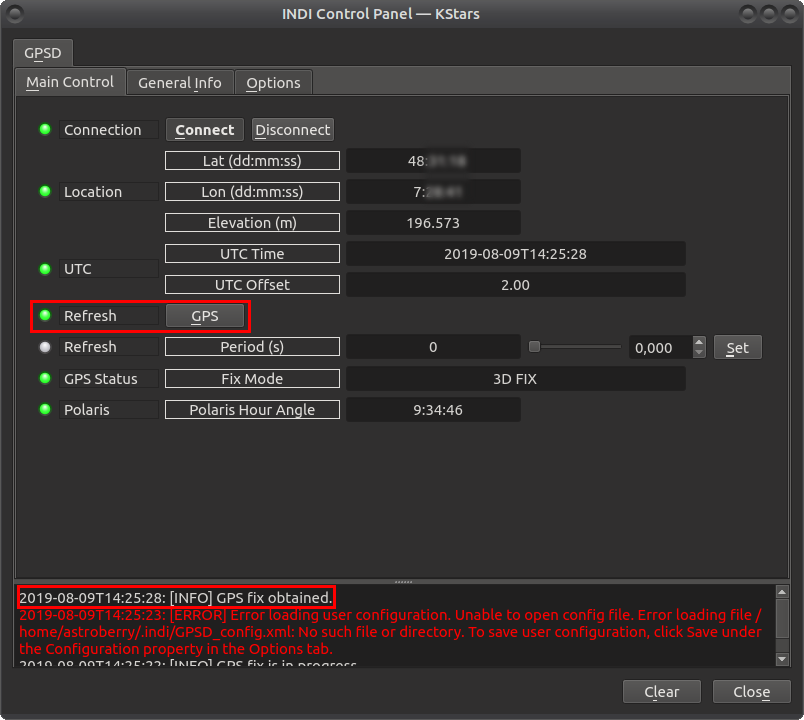This screenshot has height=720, width=804.
Task: Toggle the Disconnect state button
Action: point(292,129)
